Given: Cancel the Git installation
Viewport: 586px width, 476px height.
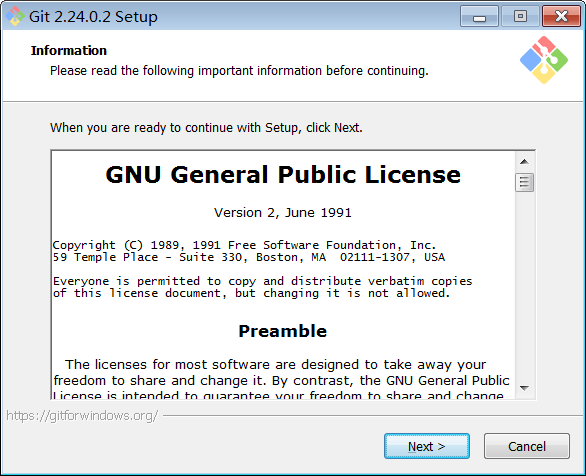Looking at the screenshot, I should click(x=527, y=446).
